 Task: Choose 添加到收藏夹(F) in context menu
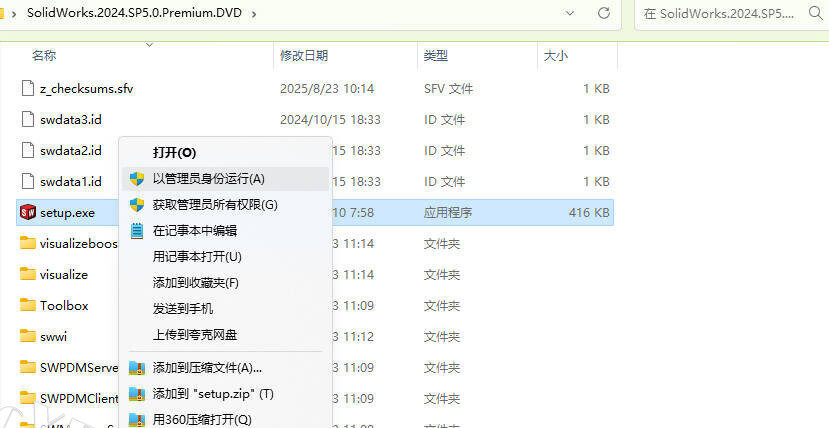tap(196, 283)
